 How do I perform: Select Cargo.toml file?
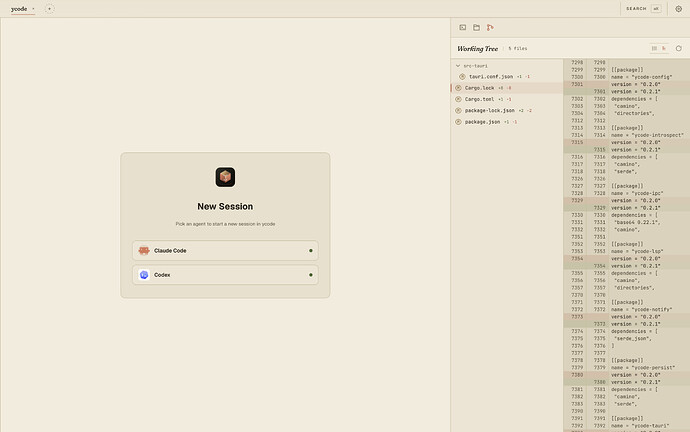tap(507, 99)
